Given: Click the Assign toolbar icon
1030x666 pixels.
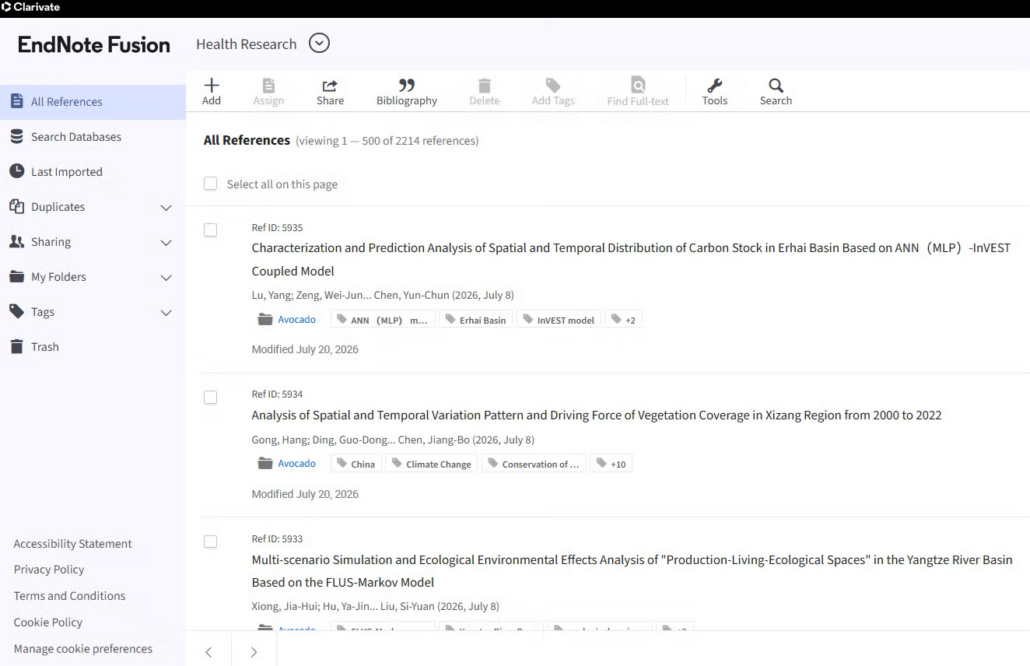Looking at the screenshot, I should pos(268,85).
